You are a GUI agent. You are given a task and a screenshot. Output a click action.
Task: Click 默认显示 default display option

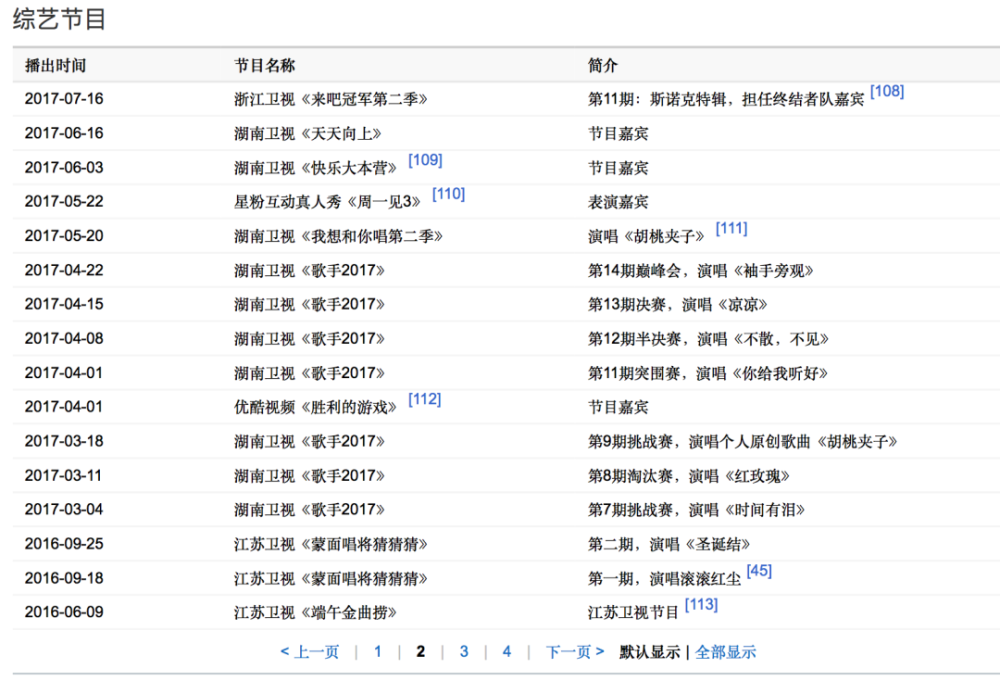[x=649, y=652]
